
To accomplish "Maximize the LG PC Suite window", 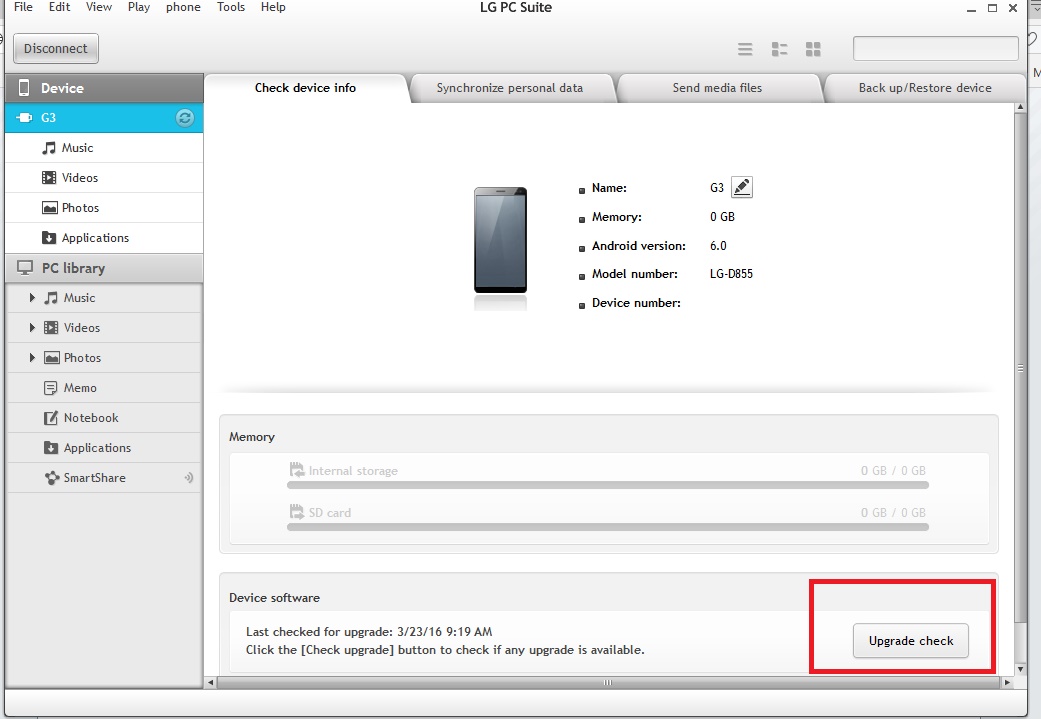I will (x=993, y=8).
